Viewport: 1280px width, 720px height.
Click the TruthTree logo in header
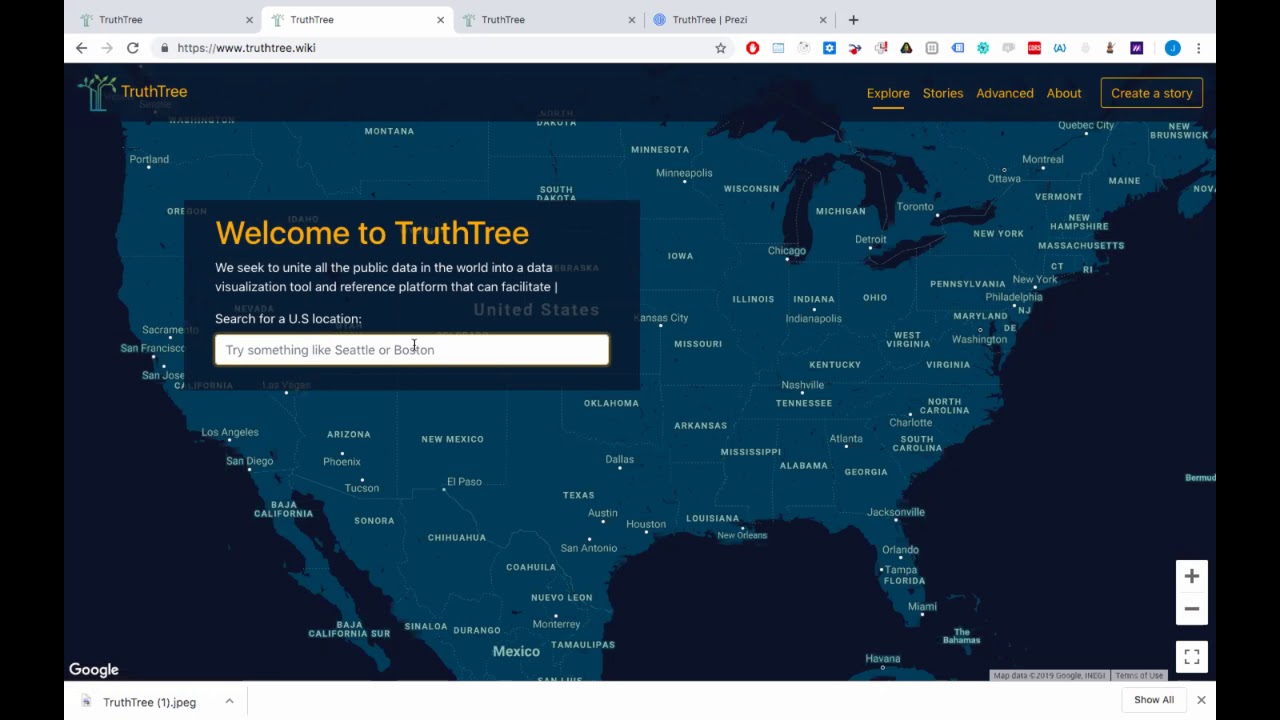133,92
